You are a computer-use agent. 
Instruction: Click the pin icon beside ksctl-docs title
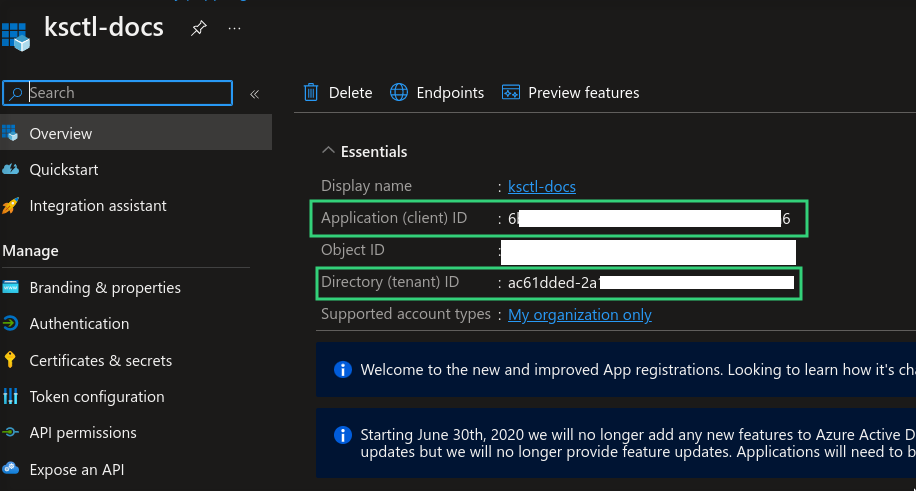(198, 29)
